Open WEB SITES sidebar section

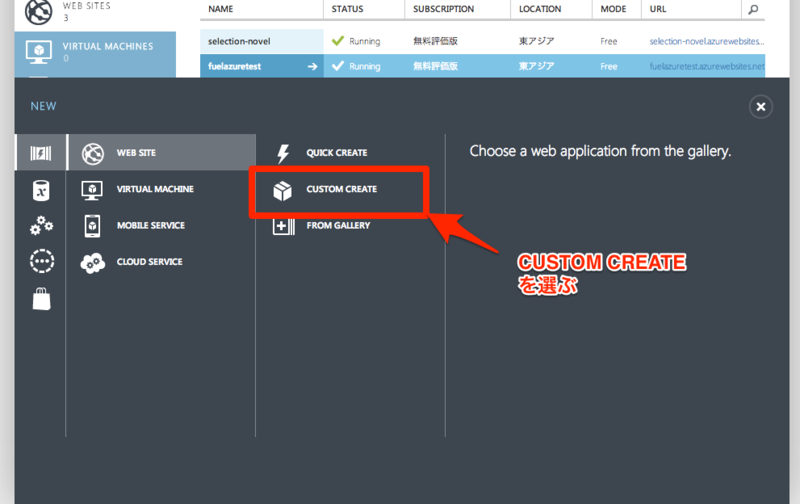coord(86,6)
